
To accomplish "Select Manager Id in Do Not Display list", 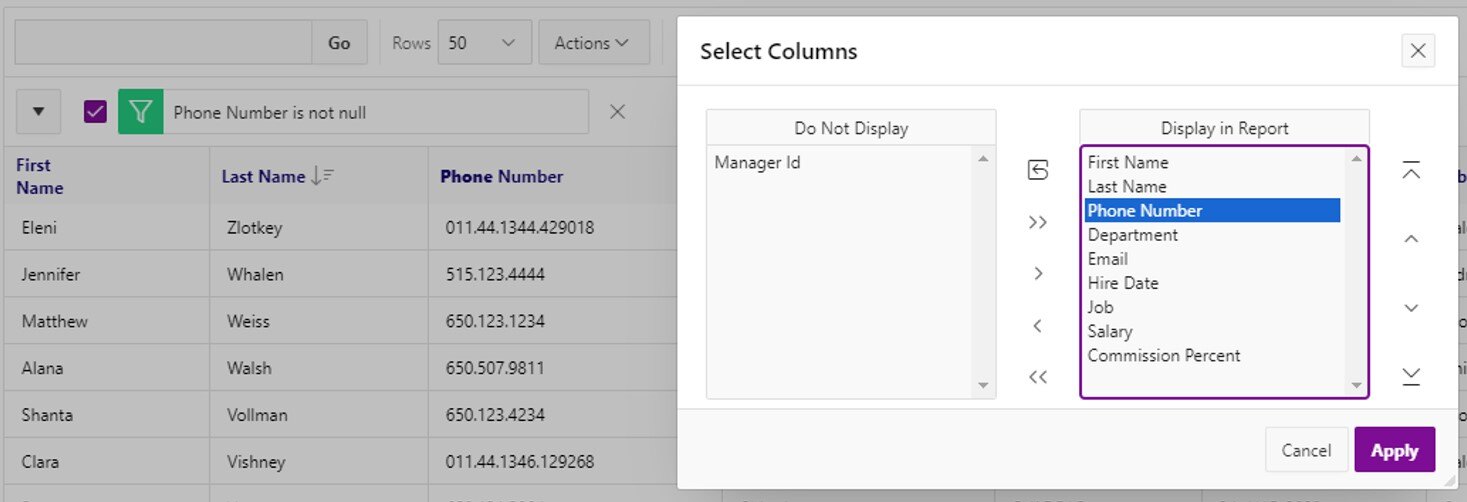I will (x=757, y=163).
